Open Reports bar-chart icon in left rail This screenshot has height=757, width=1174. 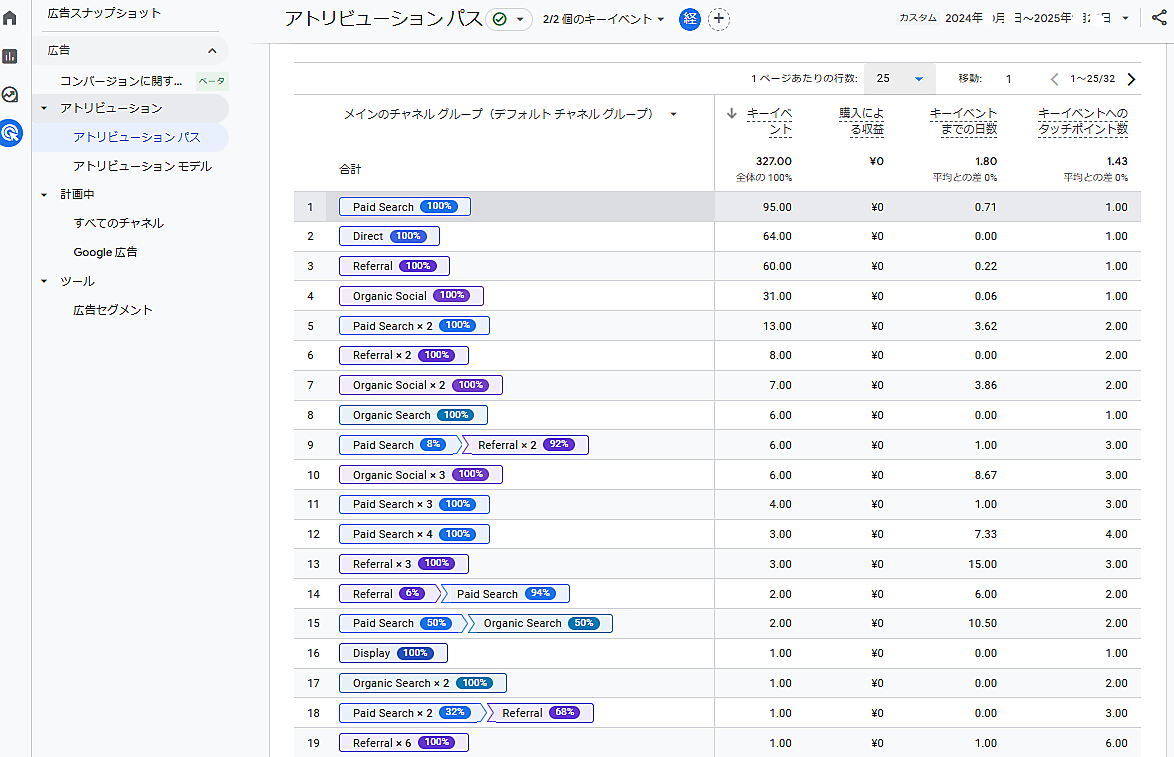10,56
